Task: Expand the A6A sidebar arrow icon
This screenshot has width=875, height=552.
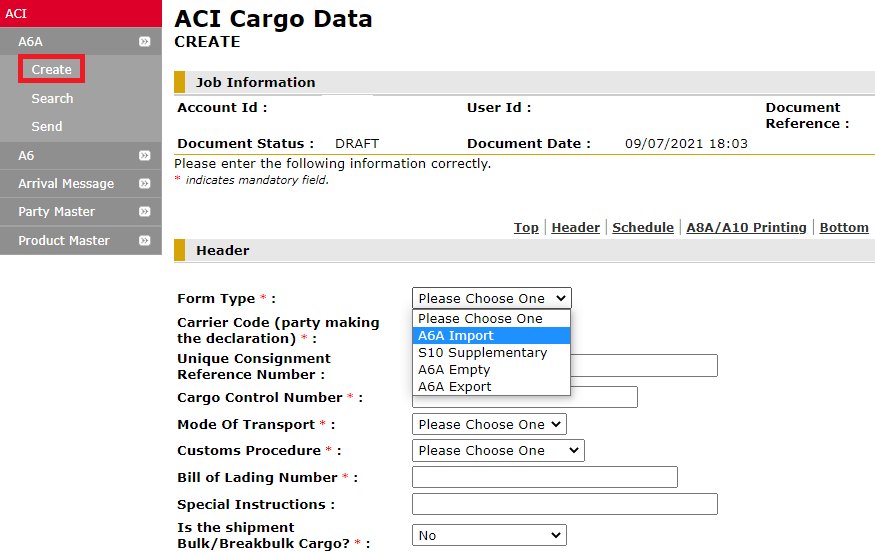Action: click(145, 42)
